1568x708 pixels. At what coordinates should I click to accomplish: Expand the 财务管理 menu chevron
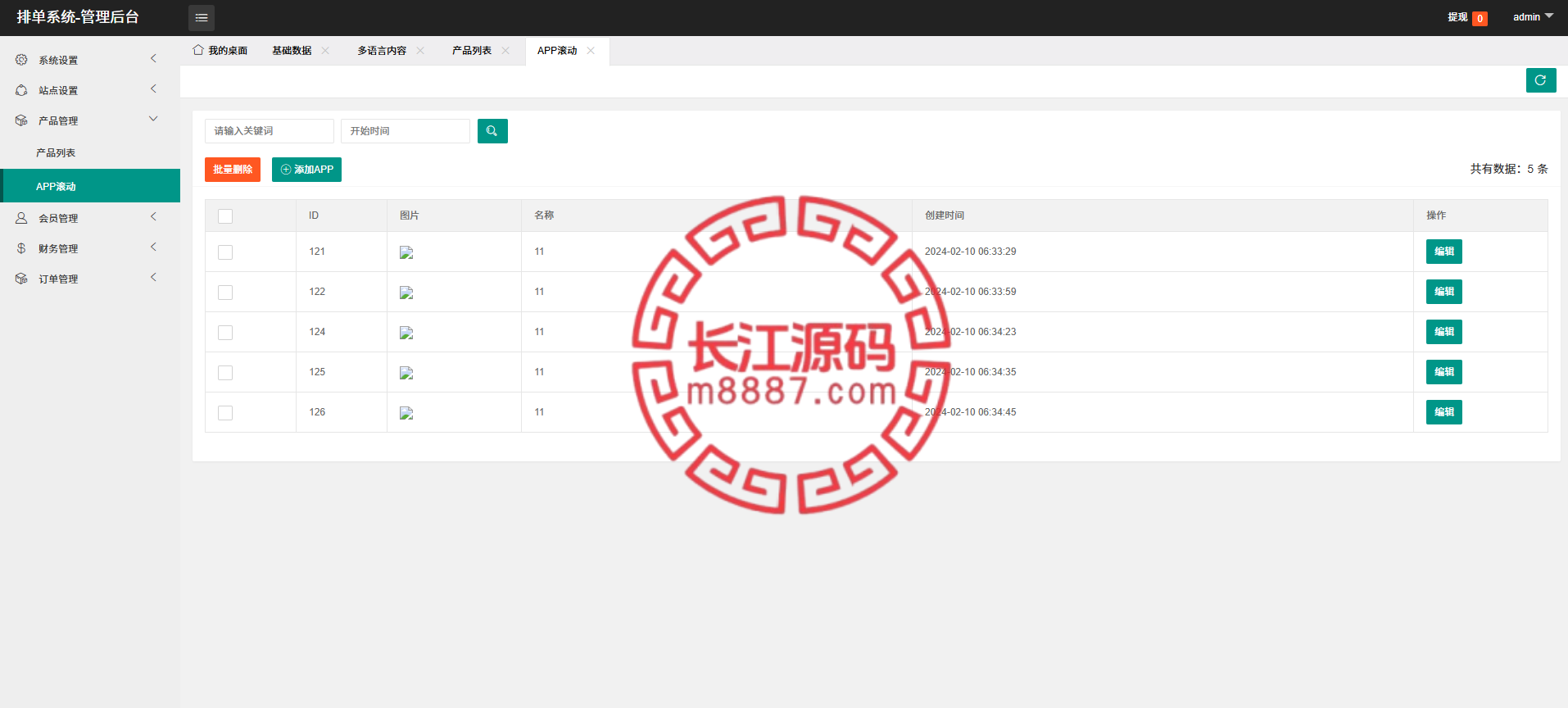click(x=153, y=247)
